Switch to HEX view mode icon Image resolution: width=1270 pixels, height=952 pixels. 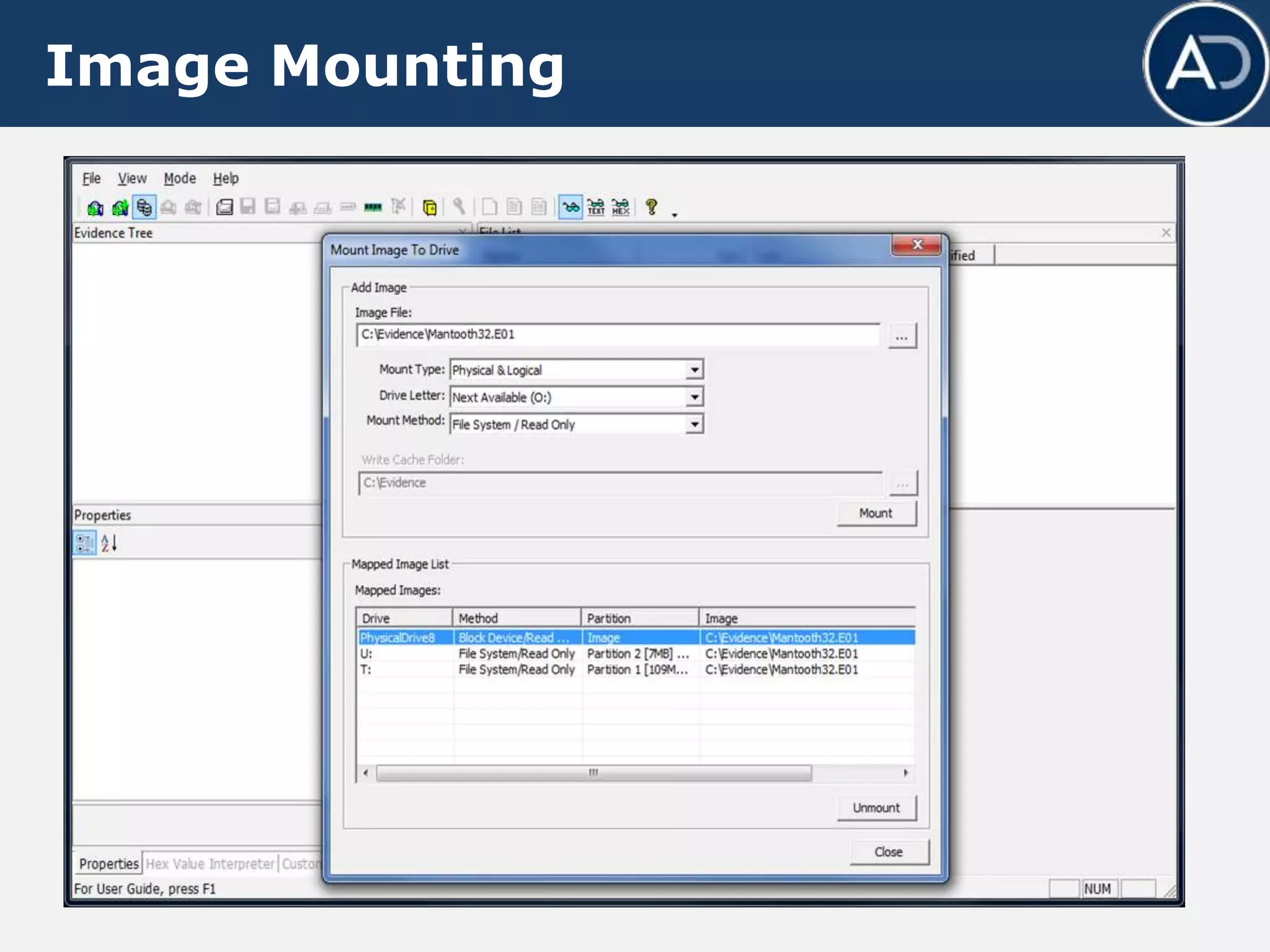click(621, 207)
